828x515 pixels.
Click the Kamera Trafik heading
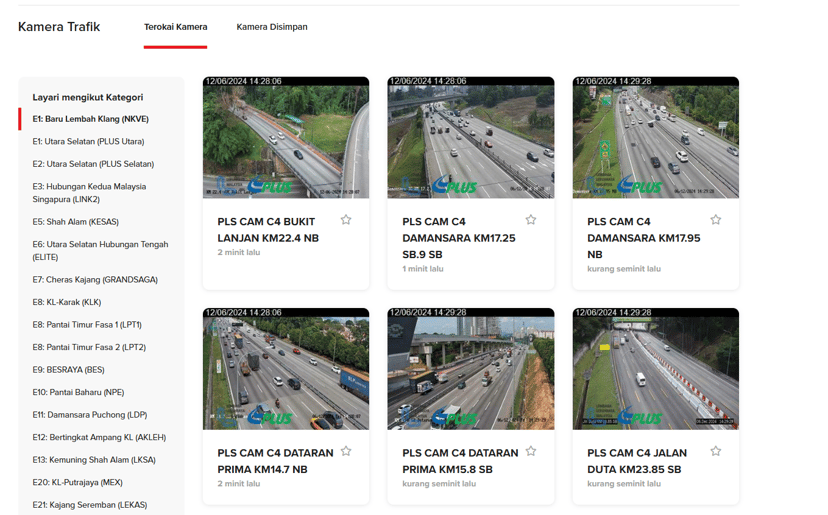tap(59, 27)
